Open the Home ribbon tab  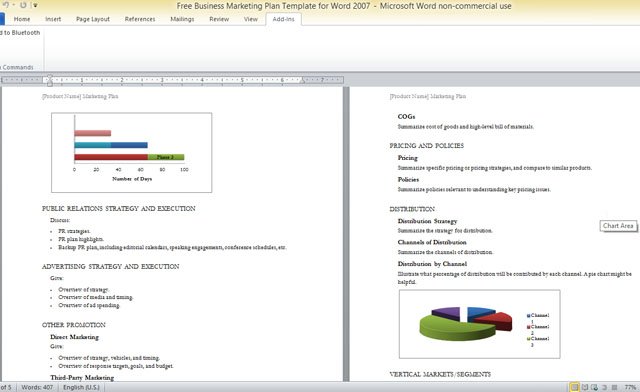(22, 19)
